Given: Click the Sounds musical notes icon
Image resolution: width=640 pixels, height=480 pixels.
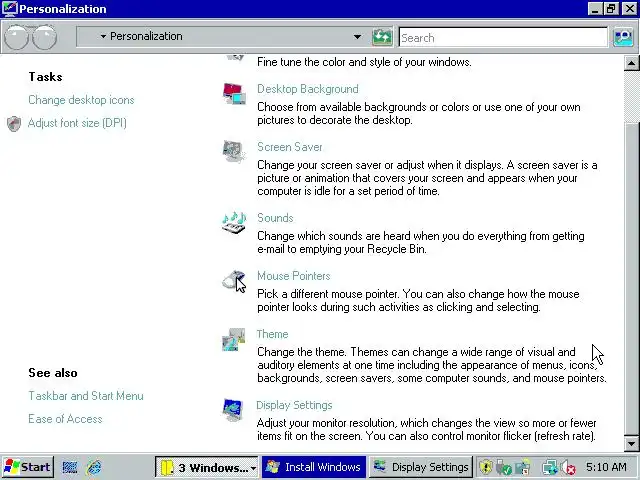Looking at the screenshot, I should (234, 223).
